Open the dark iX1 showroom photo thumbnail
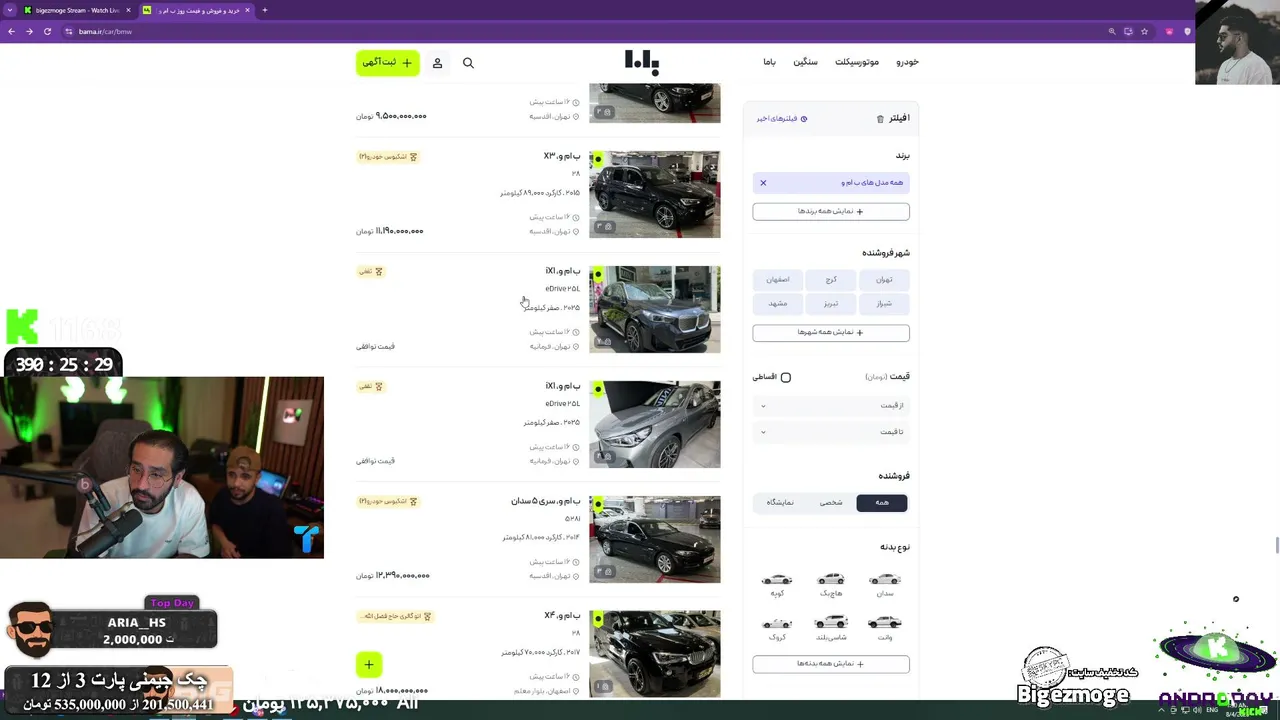 point(654,309)
